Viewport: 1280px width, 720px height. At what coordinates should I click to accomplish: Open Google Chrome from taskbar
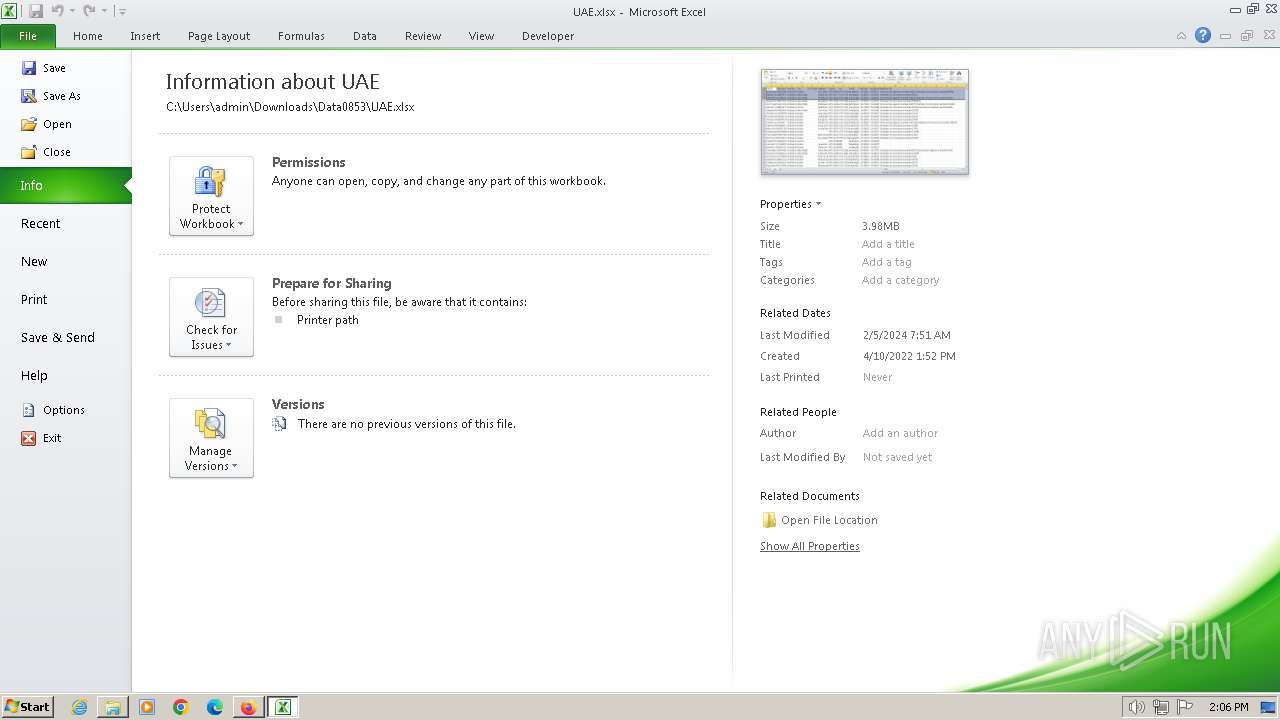[x=181, y=707]
